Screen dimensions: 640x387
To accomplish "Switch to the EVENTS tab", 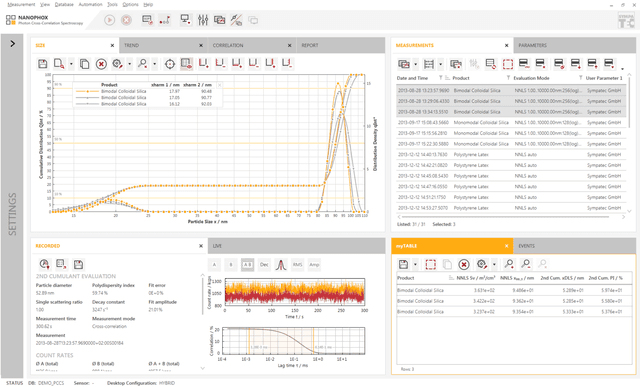I will [574, 246].
